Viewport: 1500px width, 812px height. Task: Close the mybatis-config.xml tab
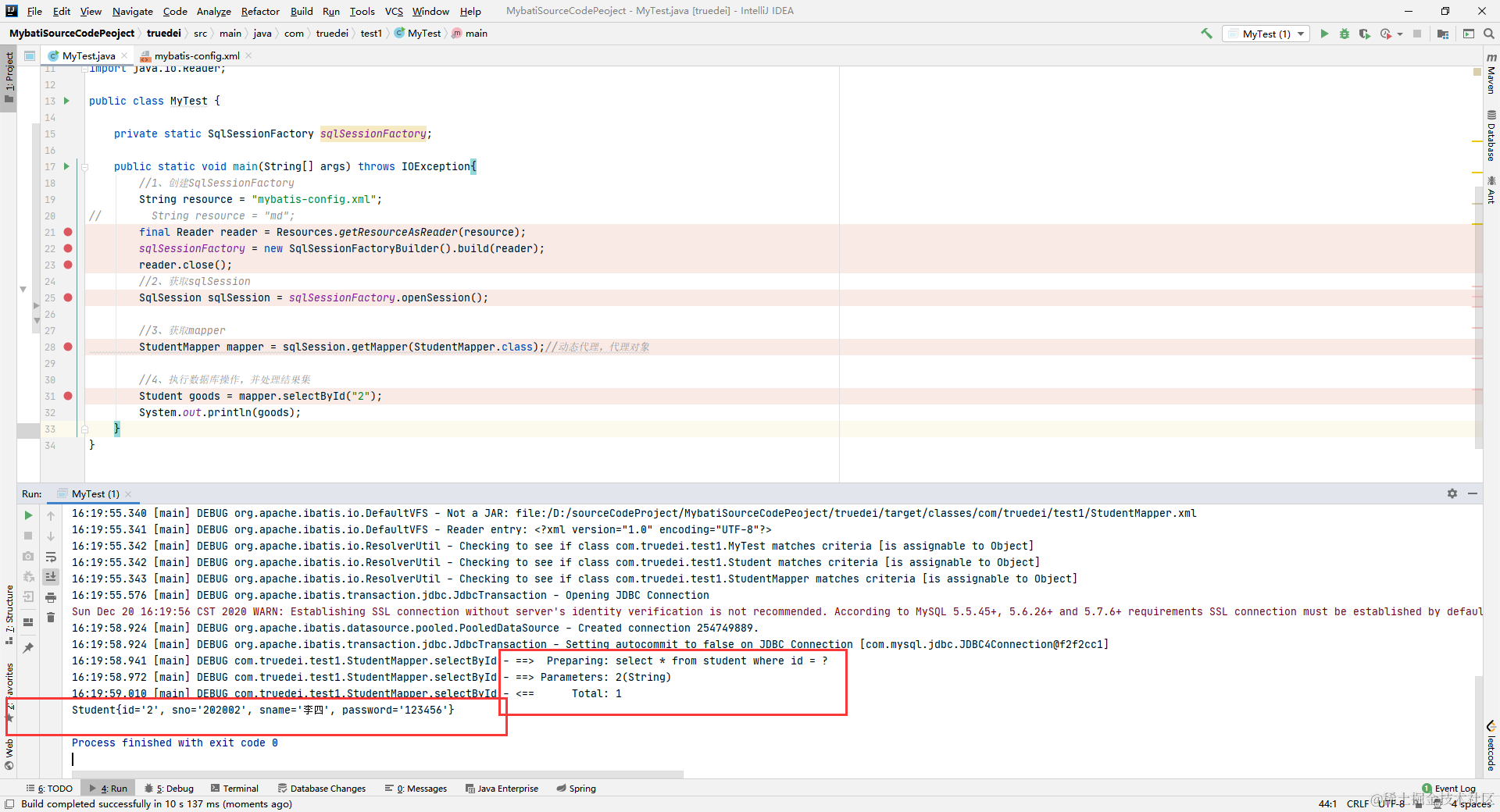click(x=248, y=55)
